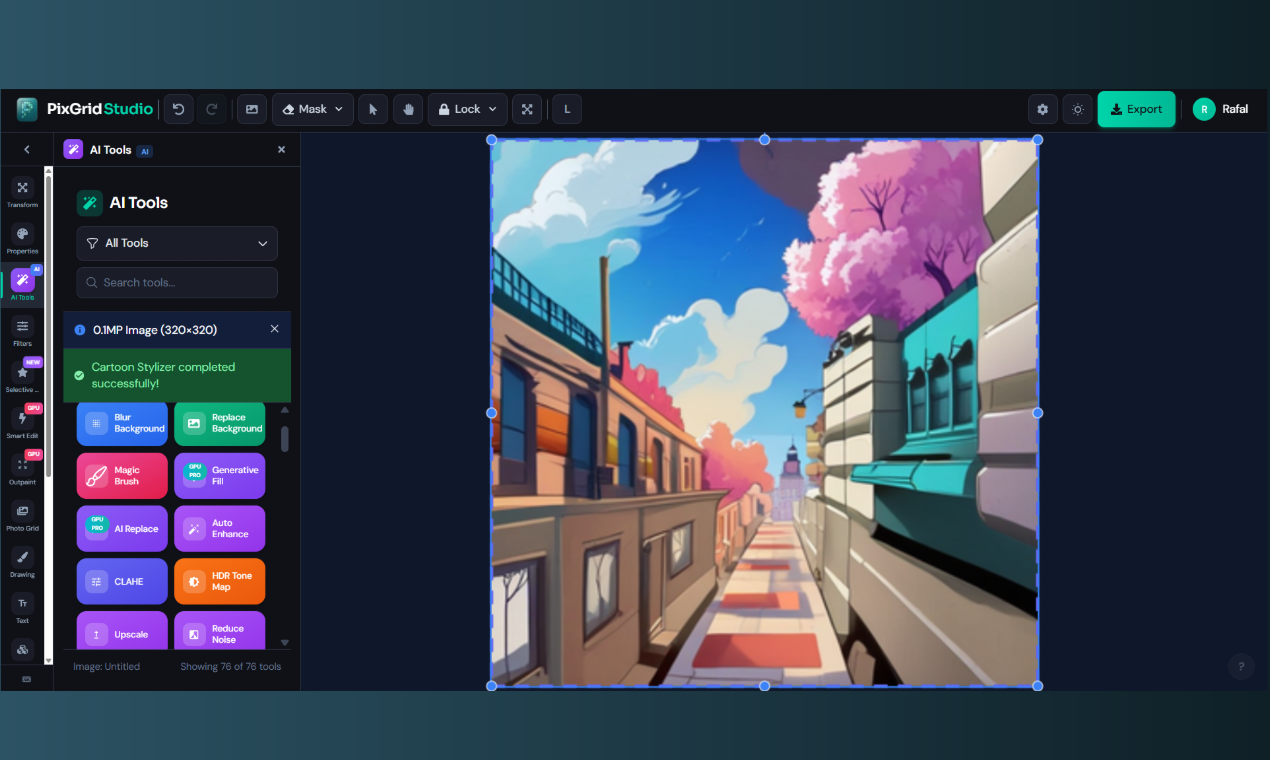Select the Hand pan tool in the toolbar
This screenshot has width=1270, height=760.
[x=408, y=109]
